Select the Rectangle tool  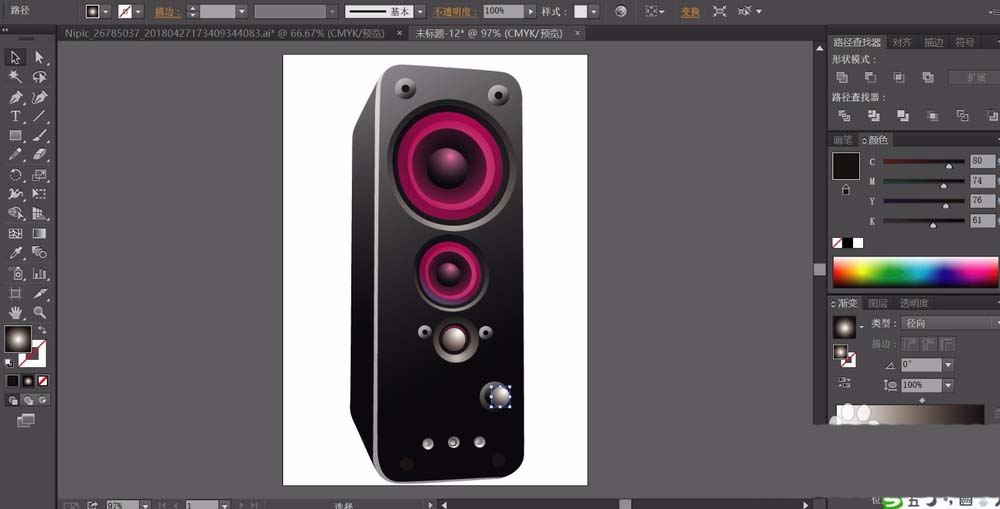point(15,135)
